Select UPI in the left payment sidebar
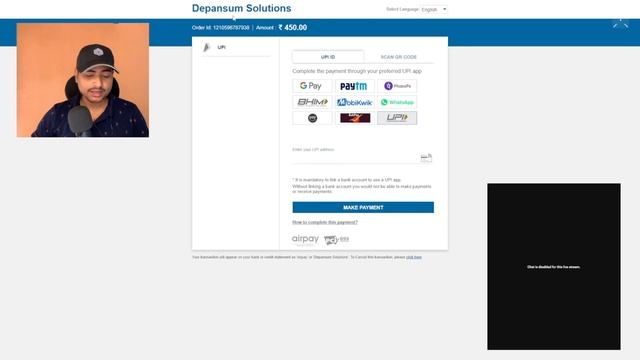Screen dimensions: 640x360 tap(236, 47)
